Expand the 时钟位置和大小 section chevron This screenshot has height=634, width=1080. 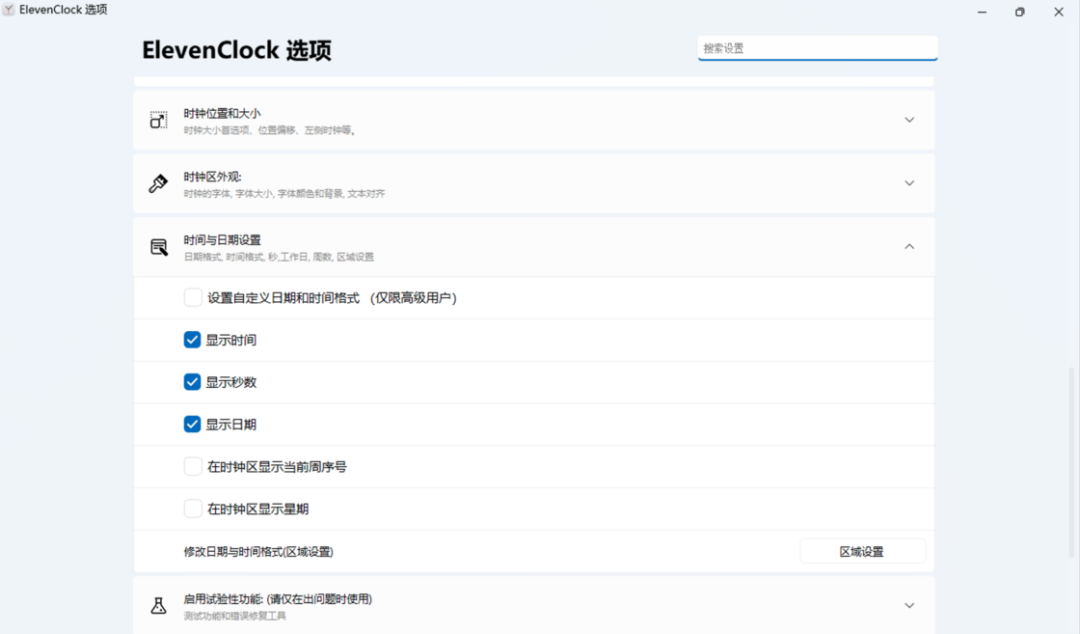[x=909, y=120]
